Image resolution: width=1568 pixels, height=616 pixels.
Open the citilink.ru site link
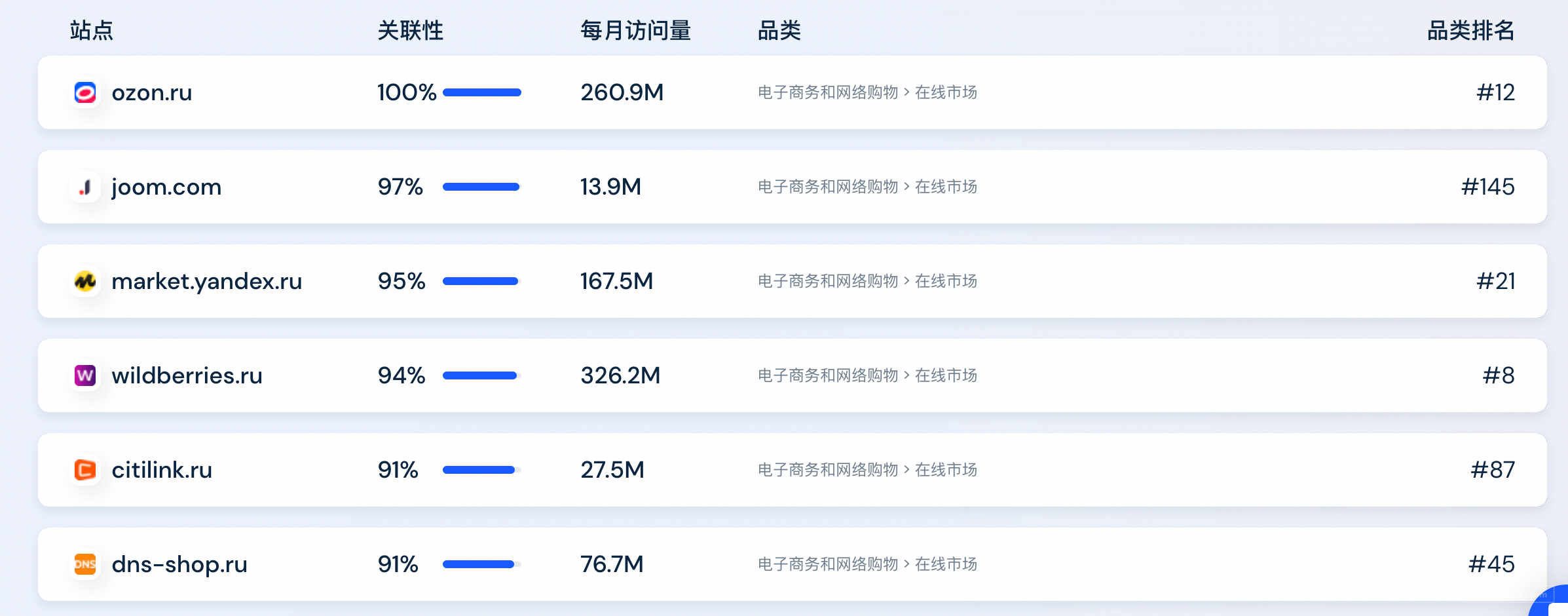tap(162, 470)
